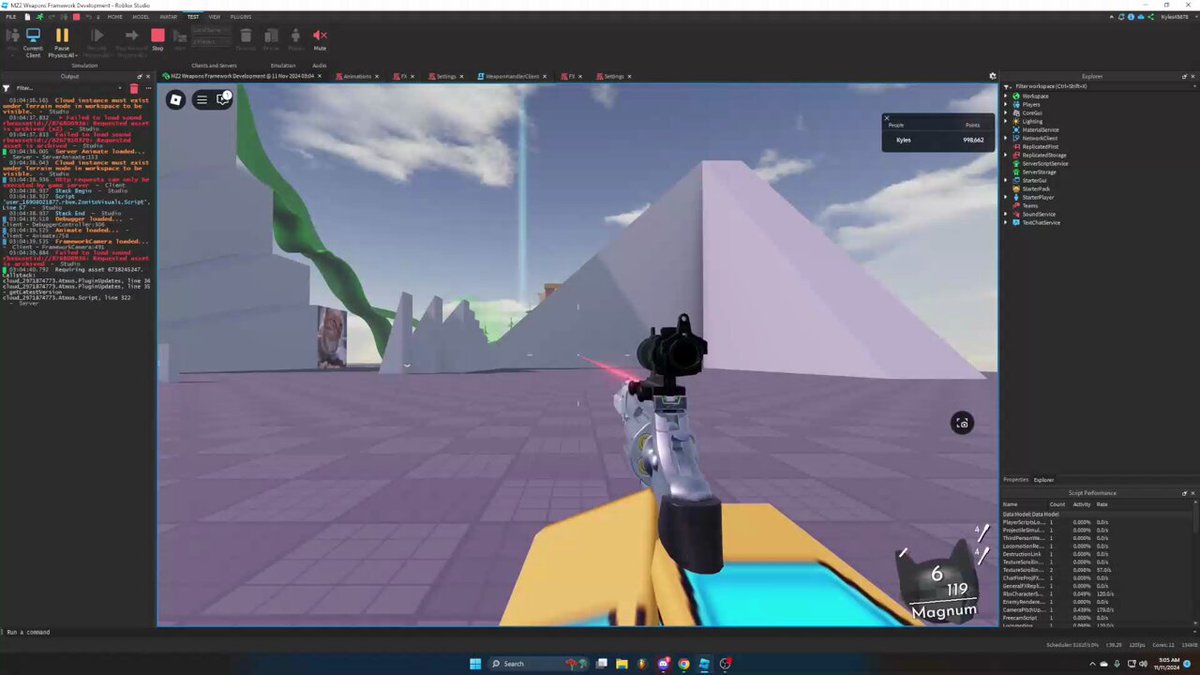The height and width of the screenshot is (675, 1200).
Task: Click the Count column header in Script Performance
Action: tap(1057, 504)
